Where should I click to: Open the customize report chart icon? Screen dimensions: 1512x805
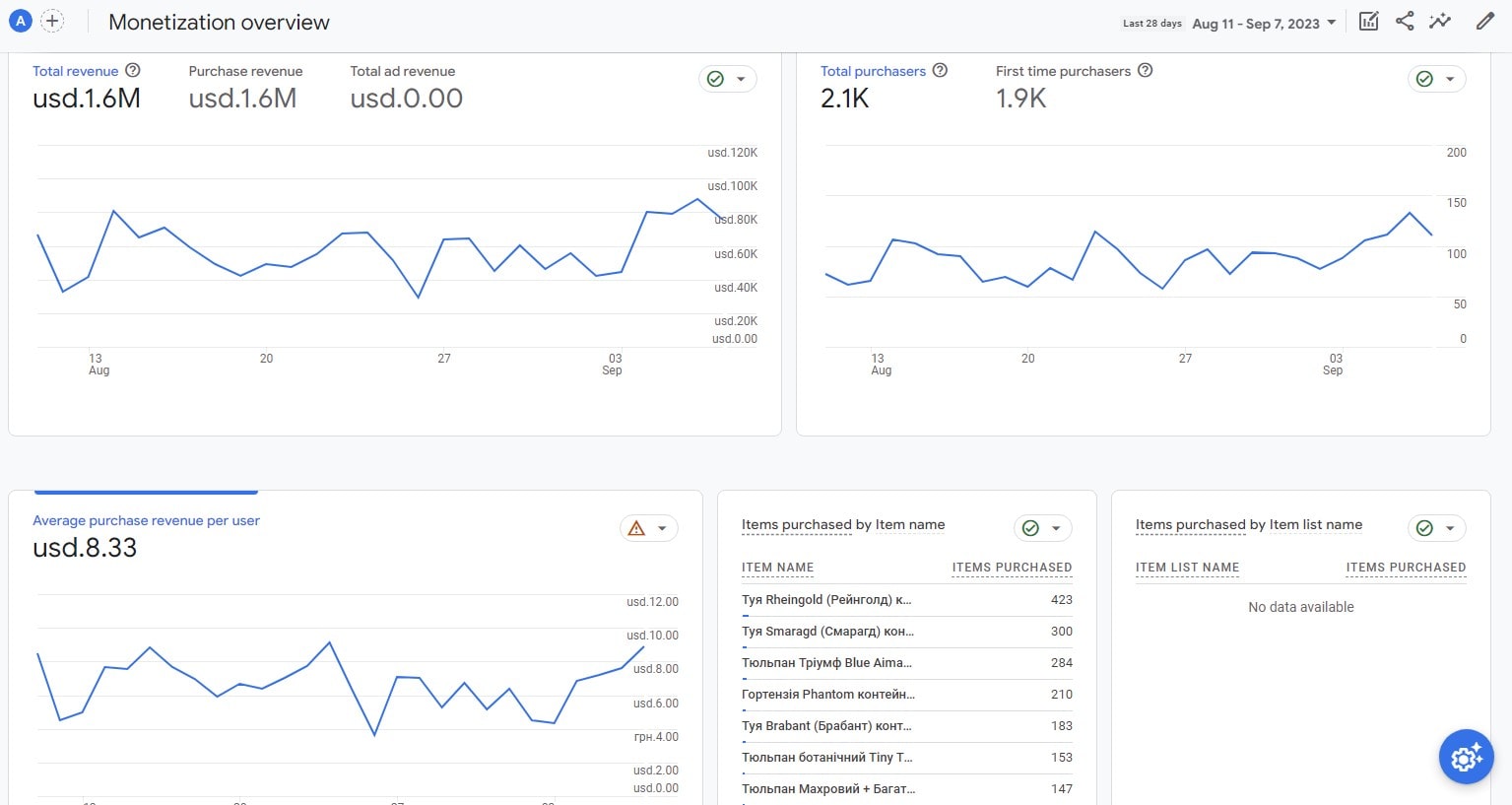(1368, 22)
